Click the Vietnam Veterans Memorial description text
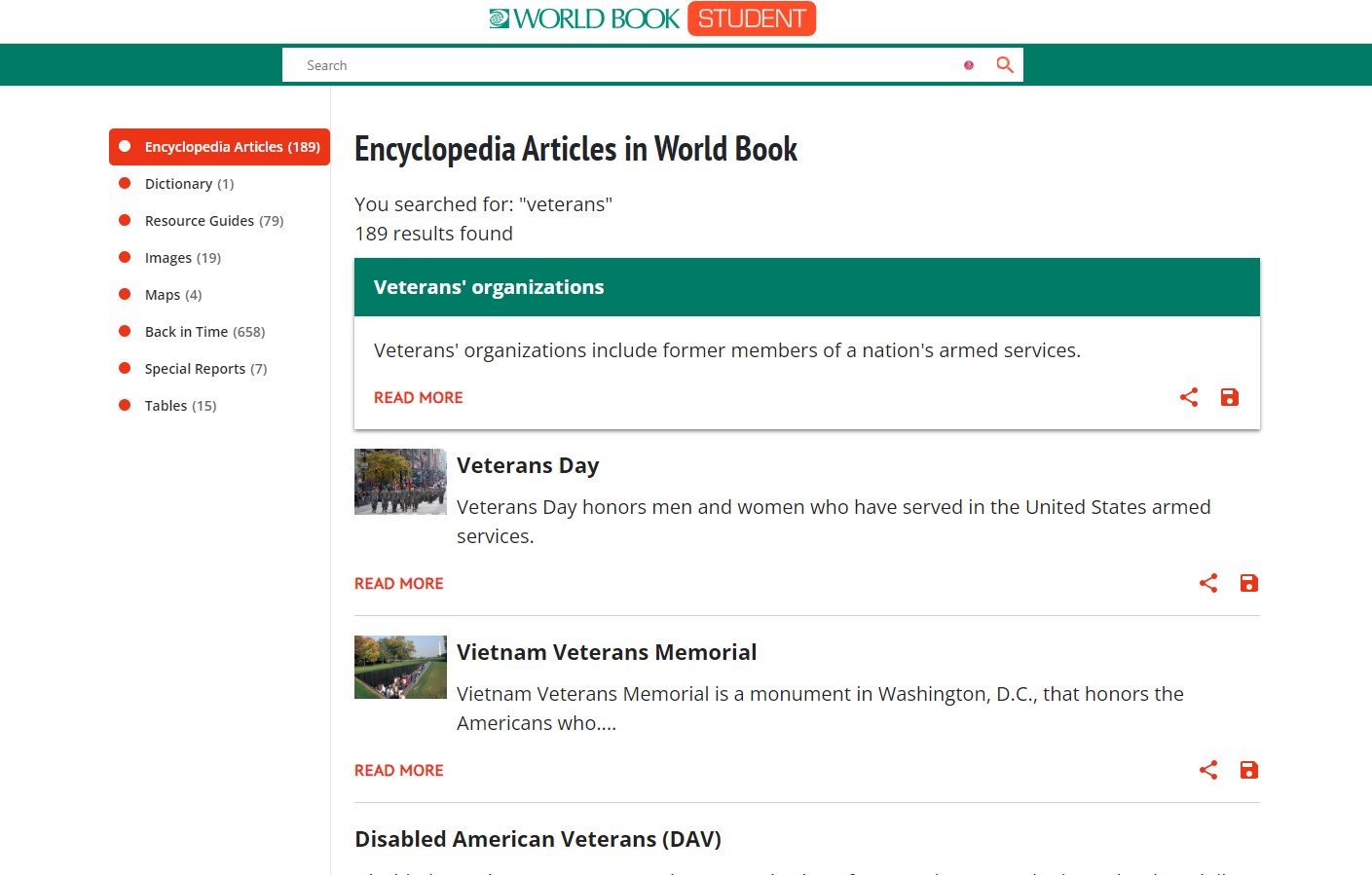The height and width of the screenshot is (875, 1372). click(820, 709)
